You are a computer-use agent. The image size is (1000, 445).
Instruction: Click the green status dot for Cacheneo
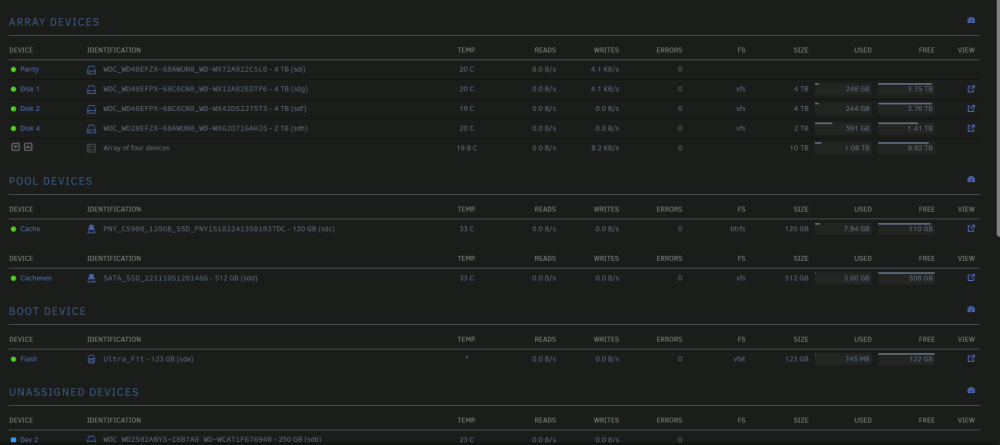[13, 279]
